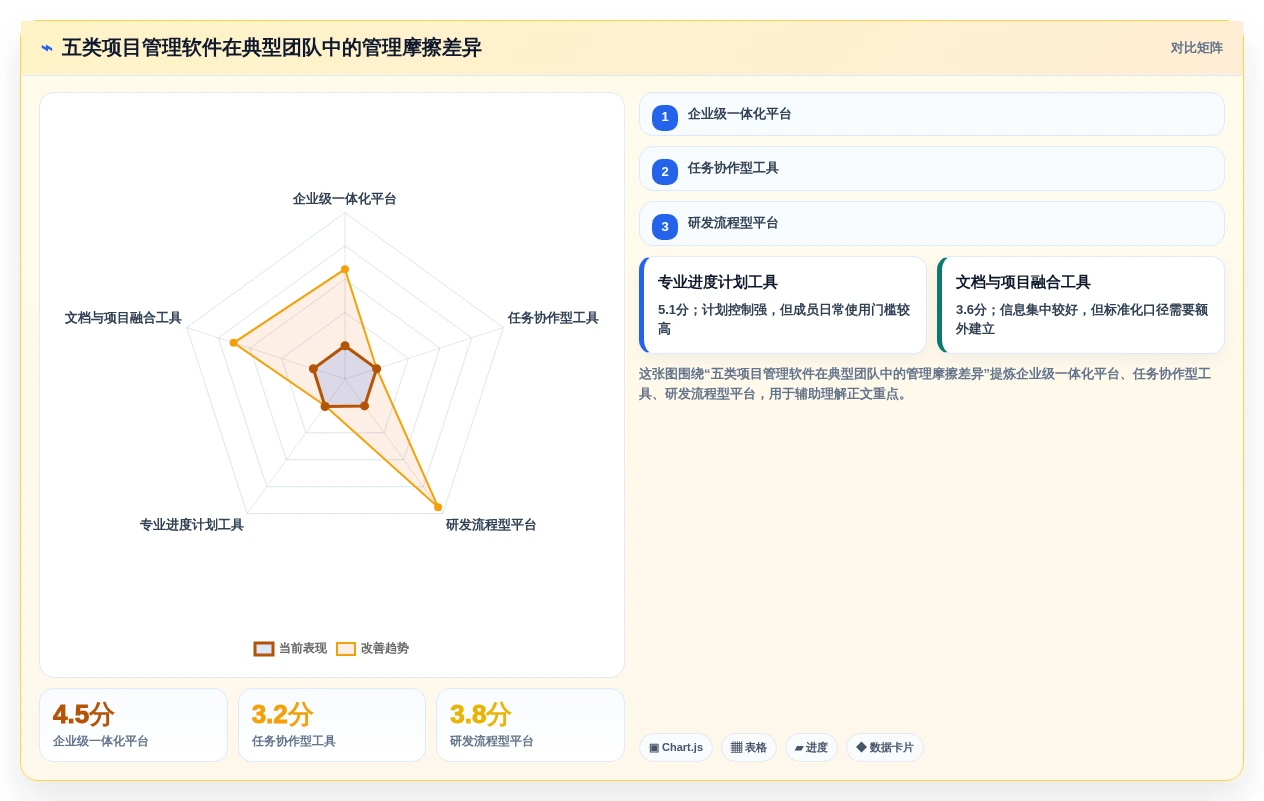Click radar axis label 企业级一体化平台
This screenshot has width=1264, height=801.
coord(345,199)
